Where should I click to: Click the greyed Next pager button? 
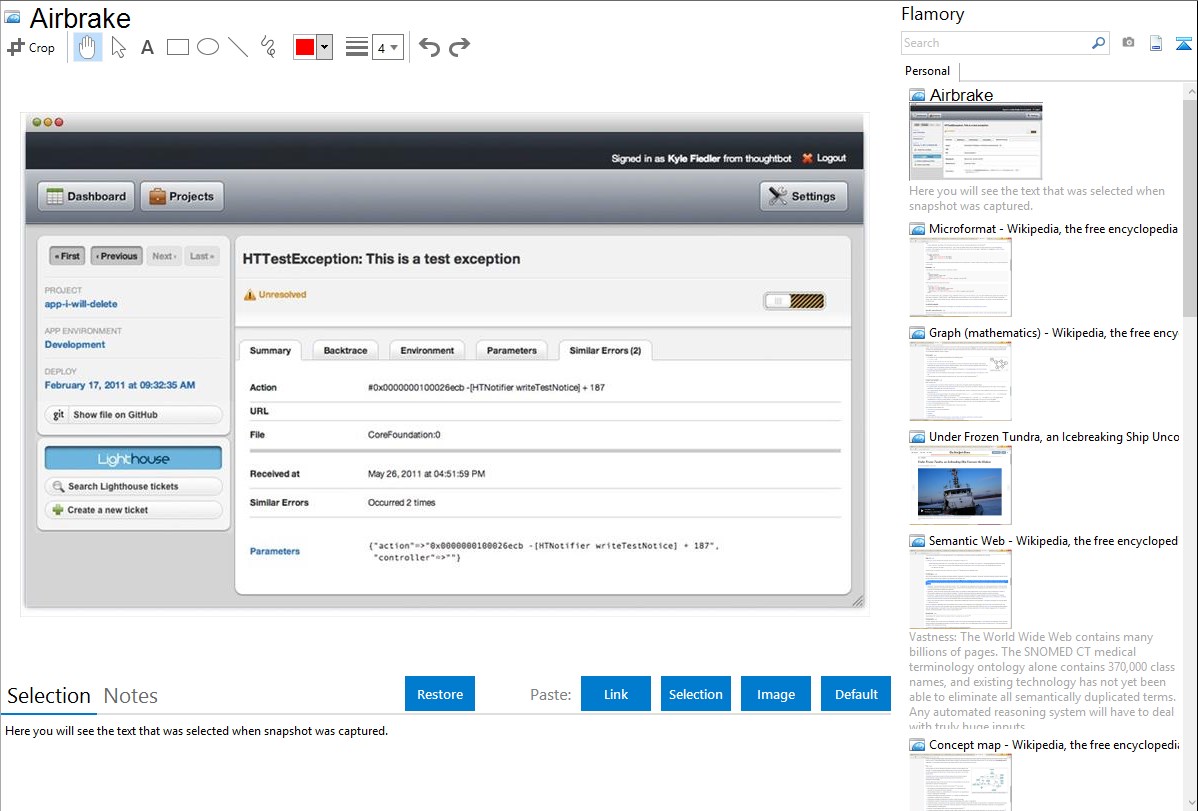(x=164, y=256)
